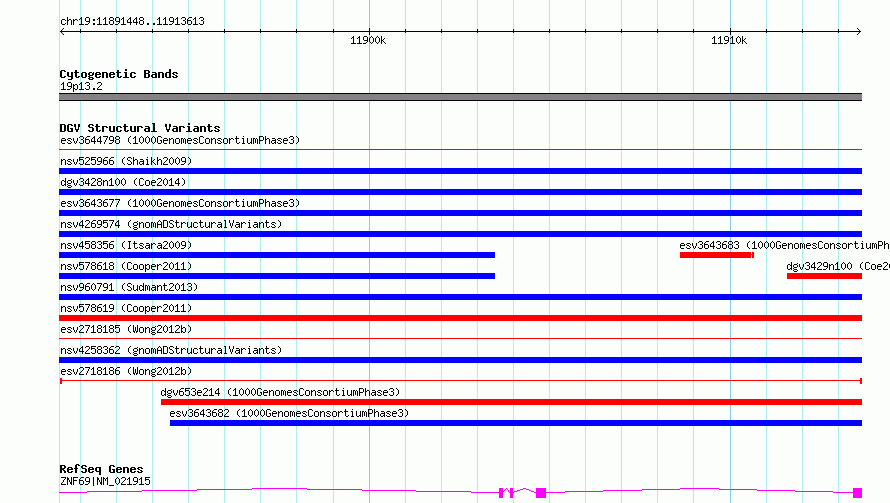Click the blue bar under dgv3428n100
This screenshot has height=503, width=890.
(x=460, y=192)
